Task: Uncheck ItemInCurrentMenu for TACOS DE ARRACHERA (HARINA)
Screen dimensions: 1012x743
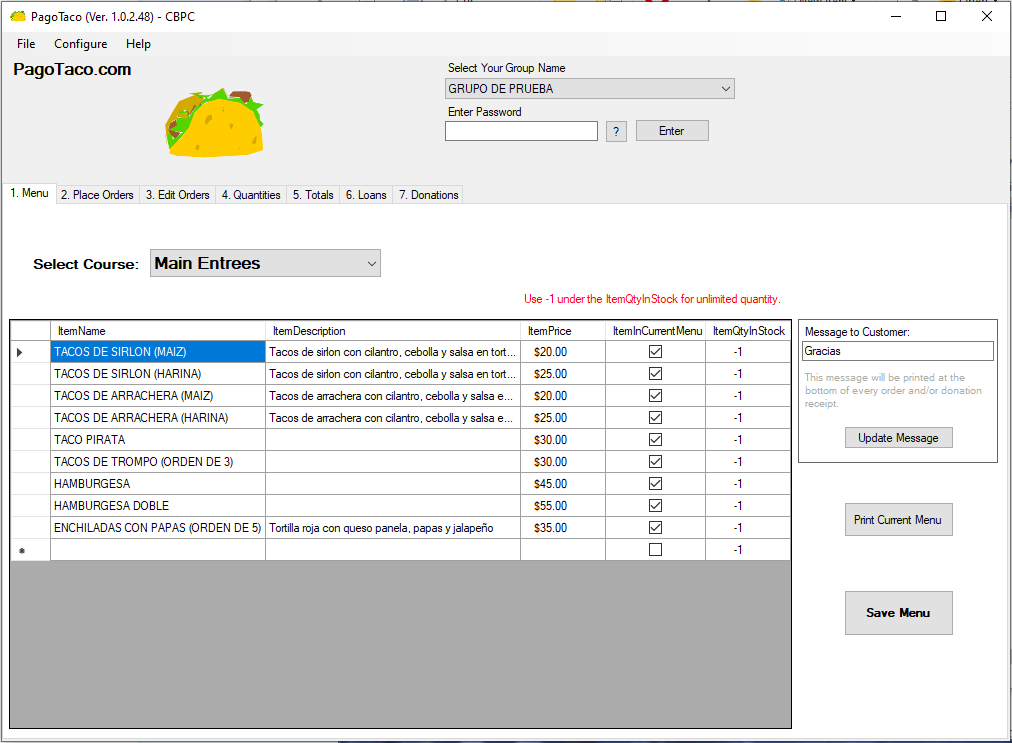Action: click(655, 418)
